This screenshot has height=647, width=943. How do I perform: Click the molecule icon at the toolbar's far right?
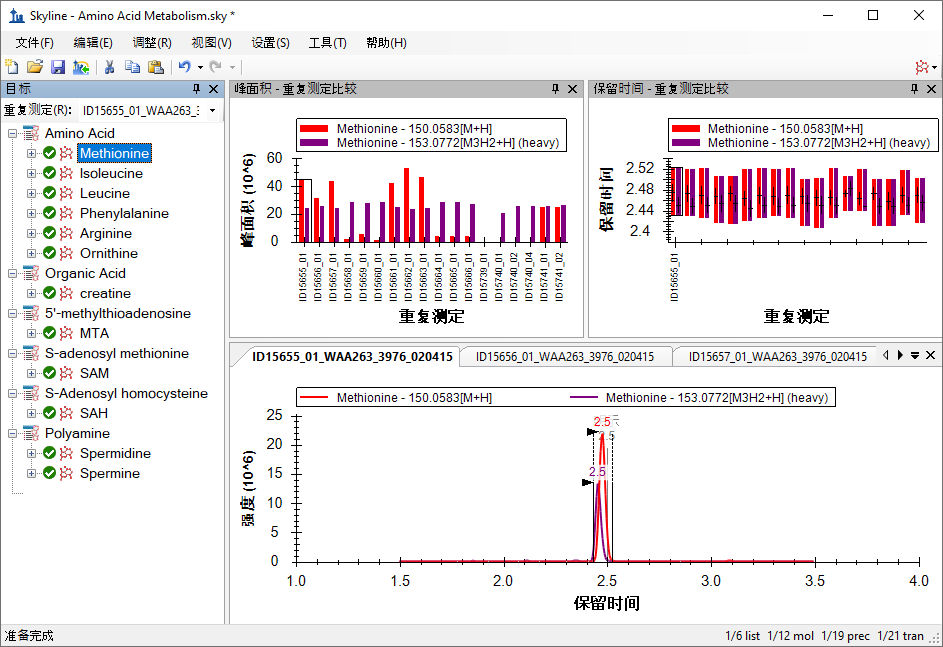click(x=920, y=67)
